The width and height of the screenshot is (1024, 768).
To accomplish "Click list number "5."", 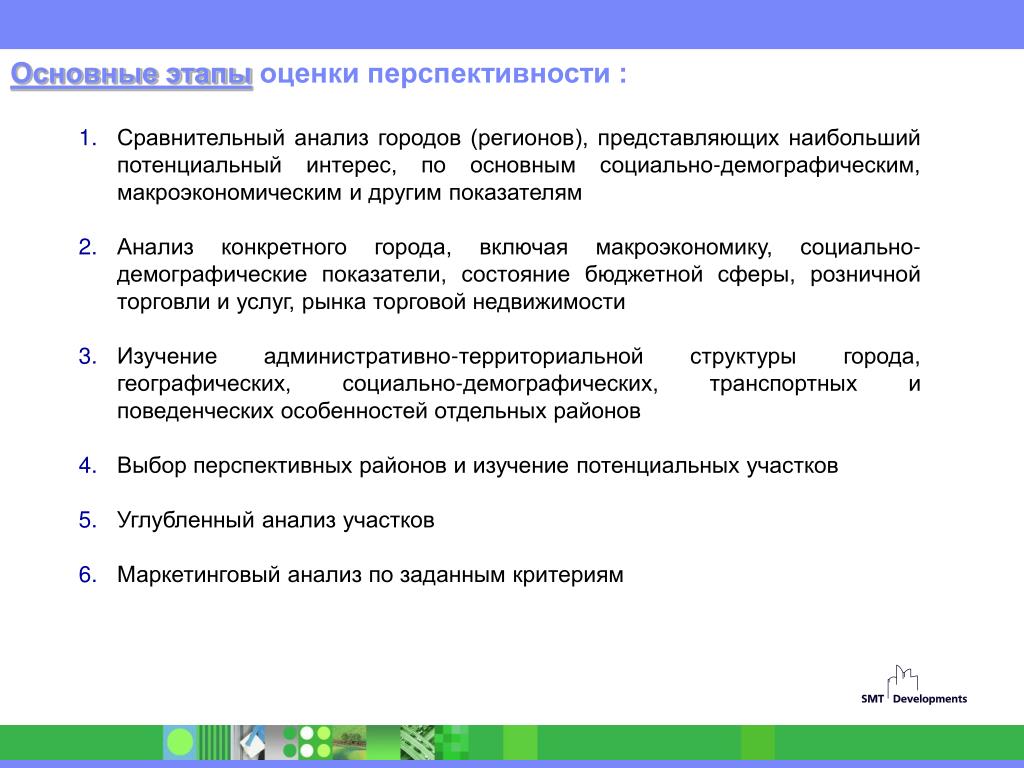I will [x=88, y=520].
